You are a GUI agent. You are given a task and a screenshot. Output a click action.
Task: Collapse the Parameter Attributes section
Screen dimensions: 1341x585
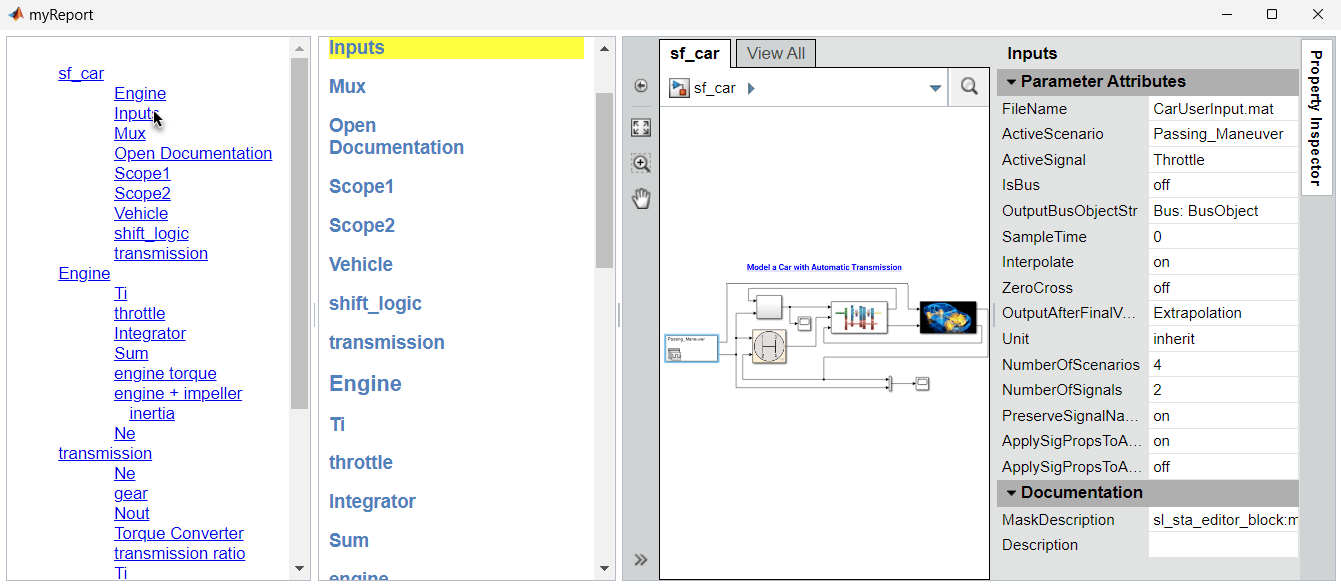[x=1011, y=82]
